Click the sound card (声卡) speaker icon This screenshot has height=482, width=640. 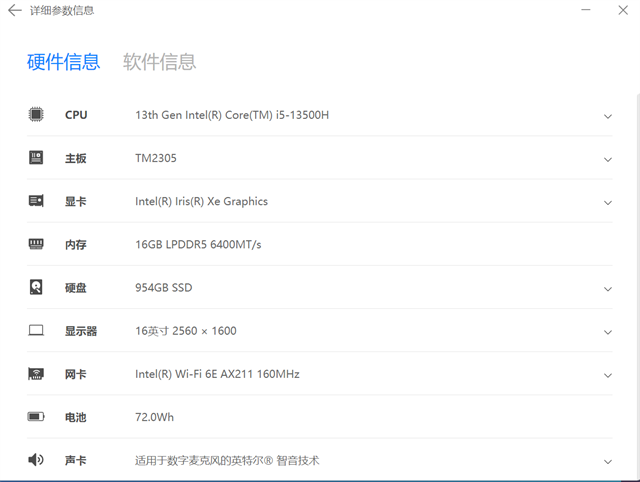[36, 460]
